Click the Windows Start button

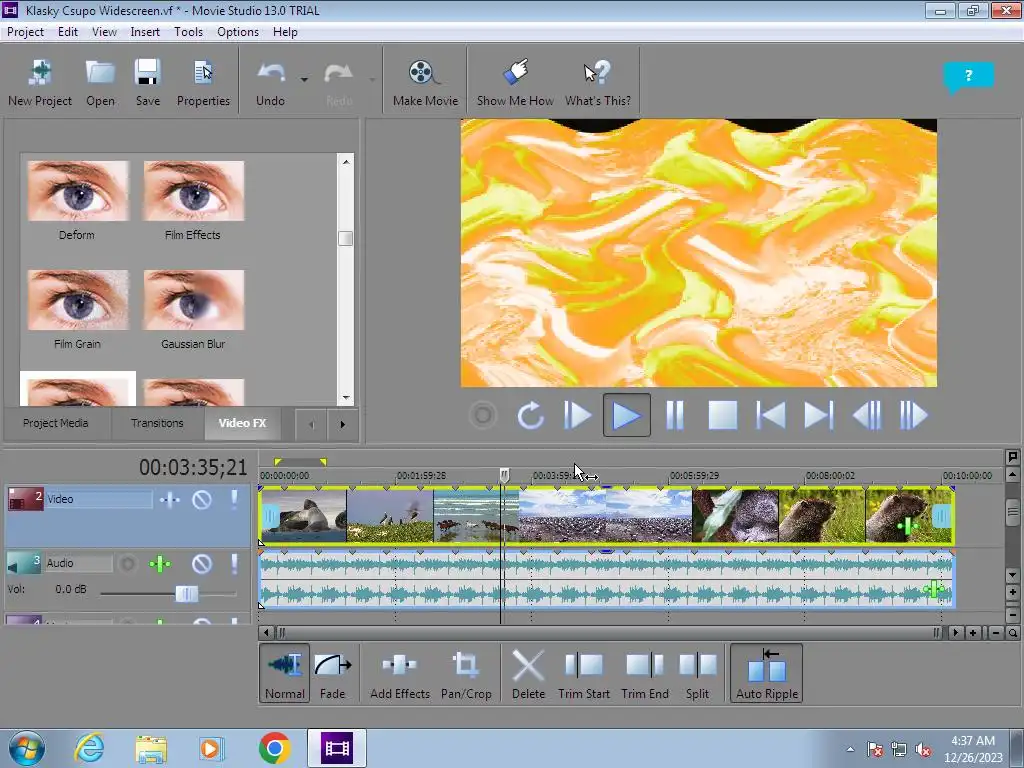(27, 748)
